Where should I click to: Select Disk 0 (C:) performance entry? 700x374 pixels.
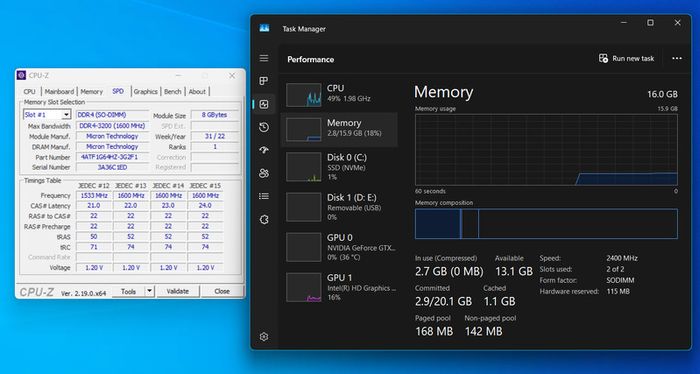339,167
